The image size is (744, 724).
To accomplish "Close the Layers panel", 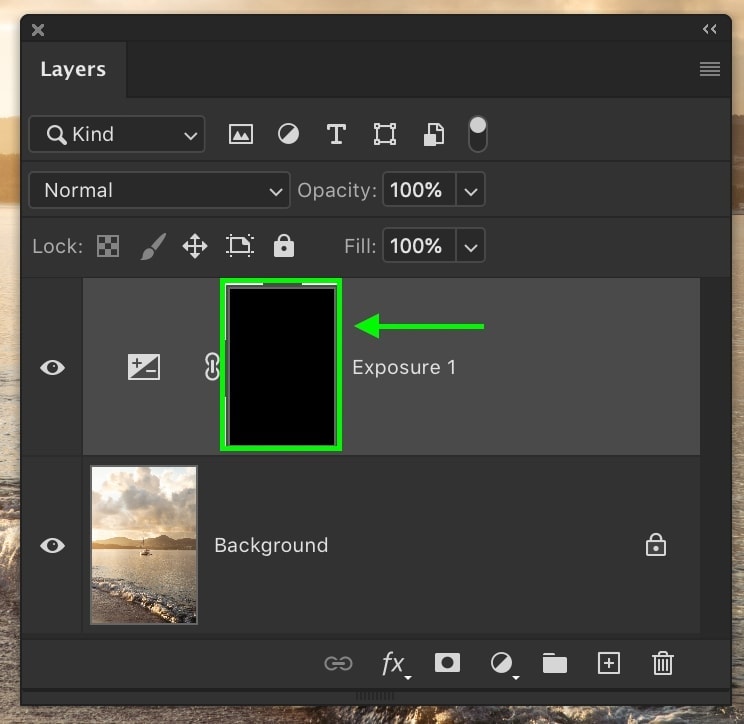I will point(38,30).
